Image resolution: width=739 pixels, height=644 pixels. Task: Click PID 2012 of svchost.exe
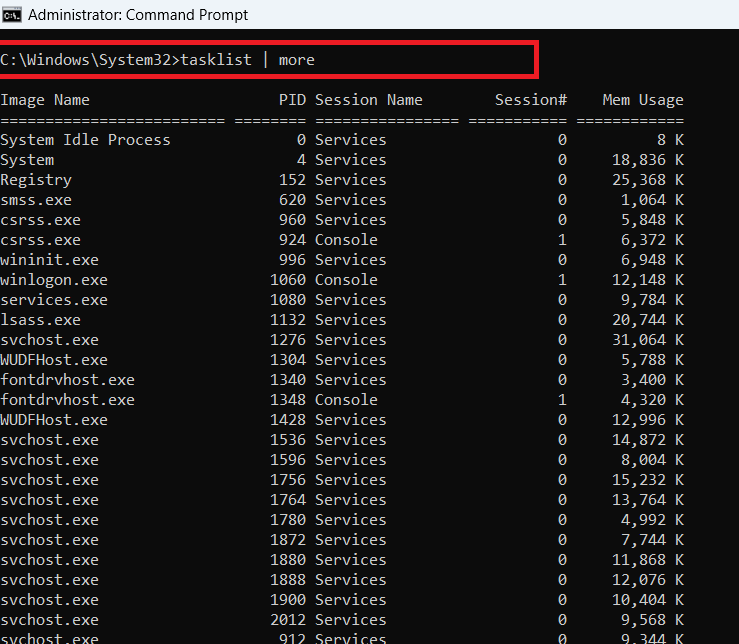click(288, 620)
